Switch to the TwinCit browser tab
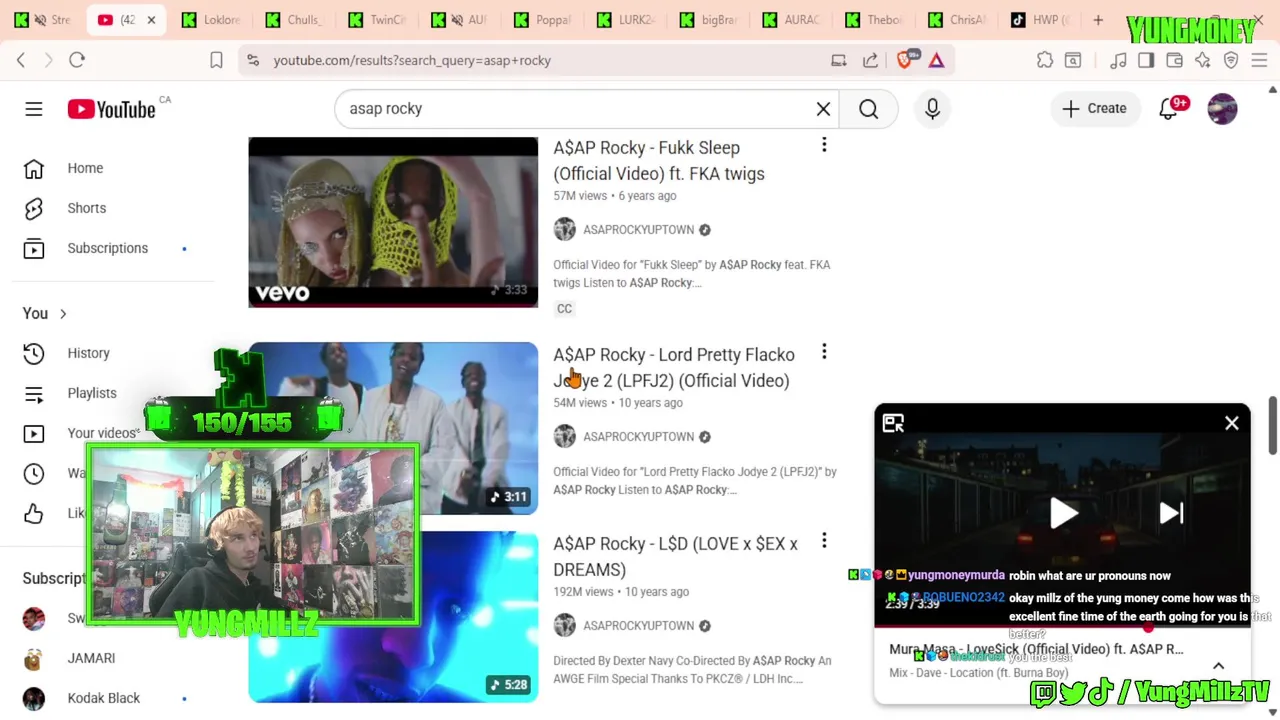Screen dimensions: 1280x720 click(378, 20)
